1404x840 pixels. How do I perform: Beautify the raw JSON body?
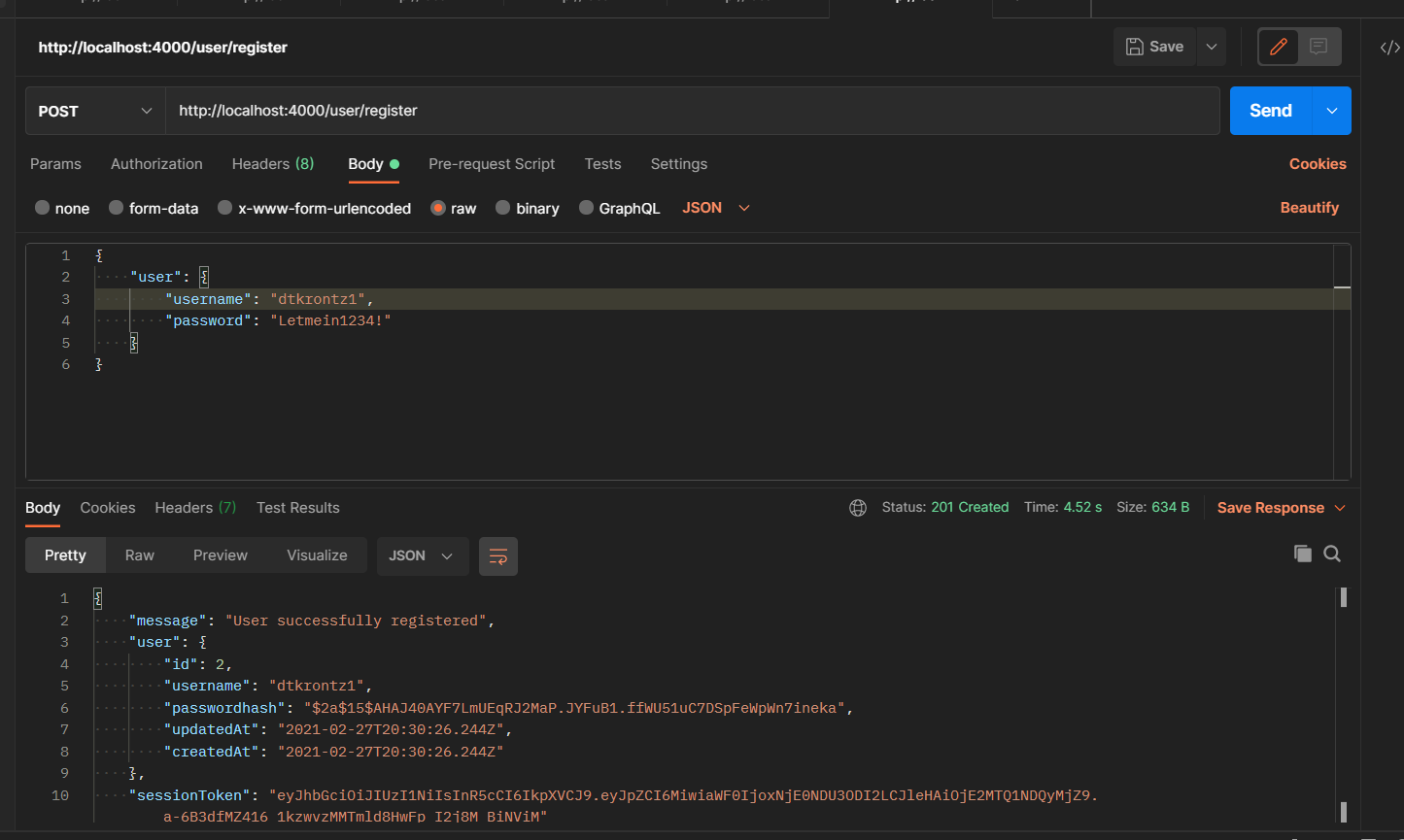(1309, 208)
